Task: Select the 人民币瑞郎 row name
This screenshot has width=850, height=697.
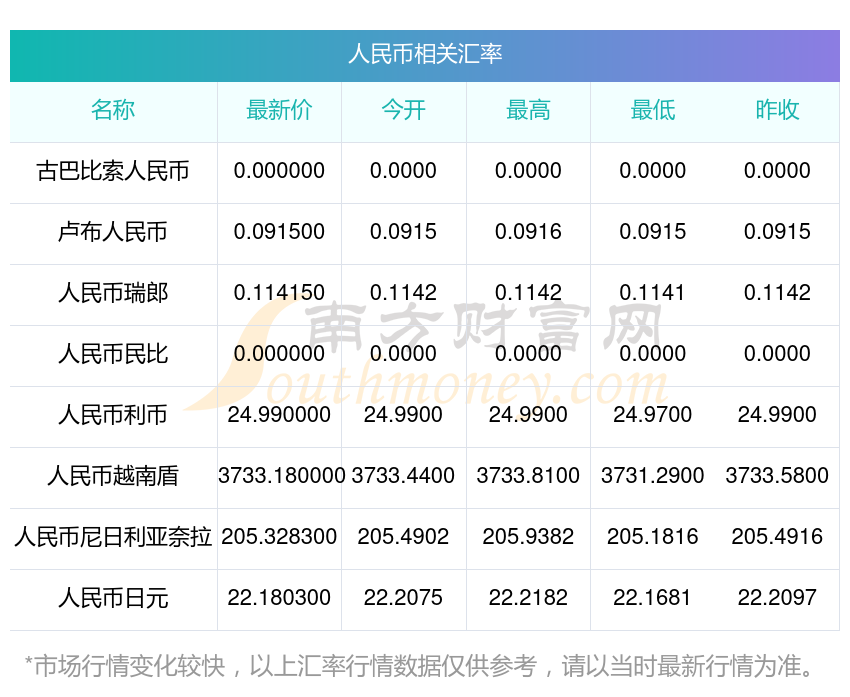Action: point(113,293)
